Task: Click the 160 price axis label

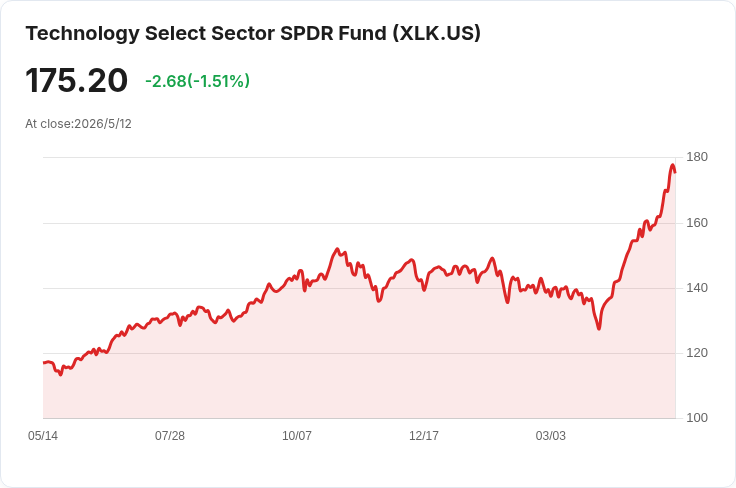Action: coord(697,223)
